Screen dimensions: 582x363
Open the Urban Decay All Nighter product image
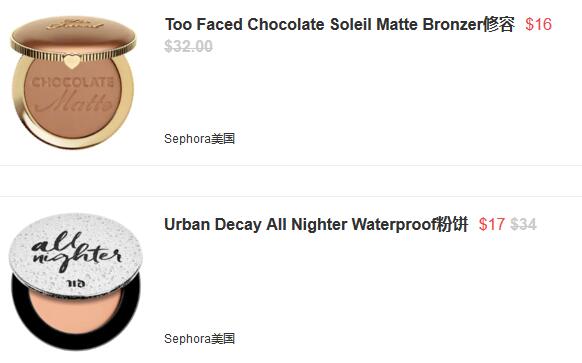click(75, 281)
